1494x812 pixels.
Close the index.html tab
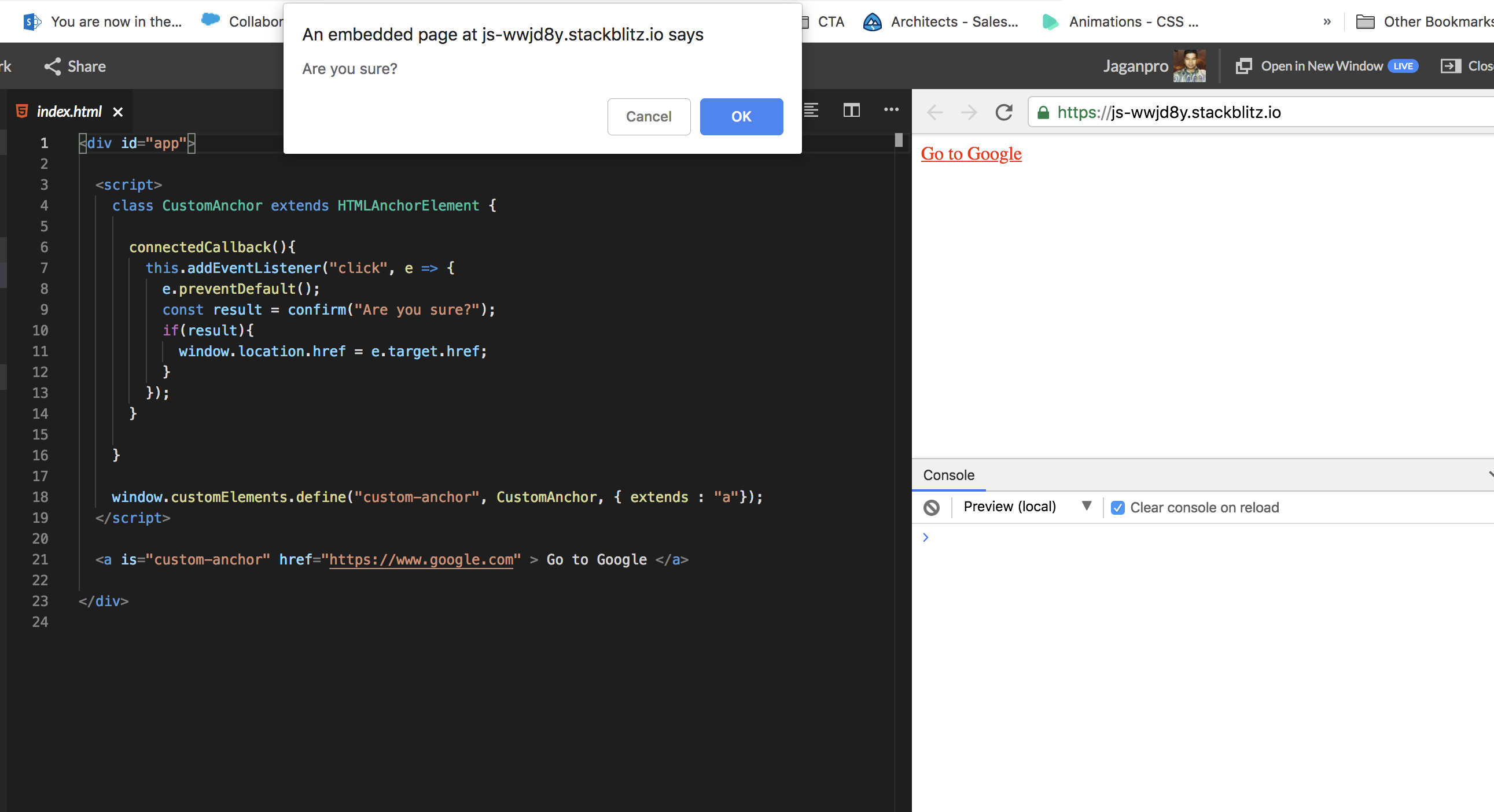click(x=117, y=112)
